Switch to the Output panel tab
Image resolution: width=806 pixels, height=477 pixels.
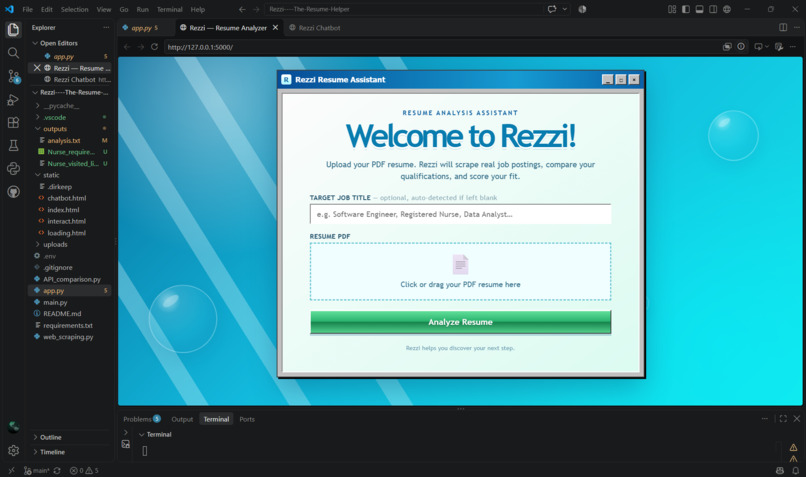(182, 419)
